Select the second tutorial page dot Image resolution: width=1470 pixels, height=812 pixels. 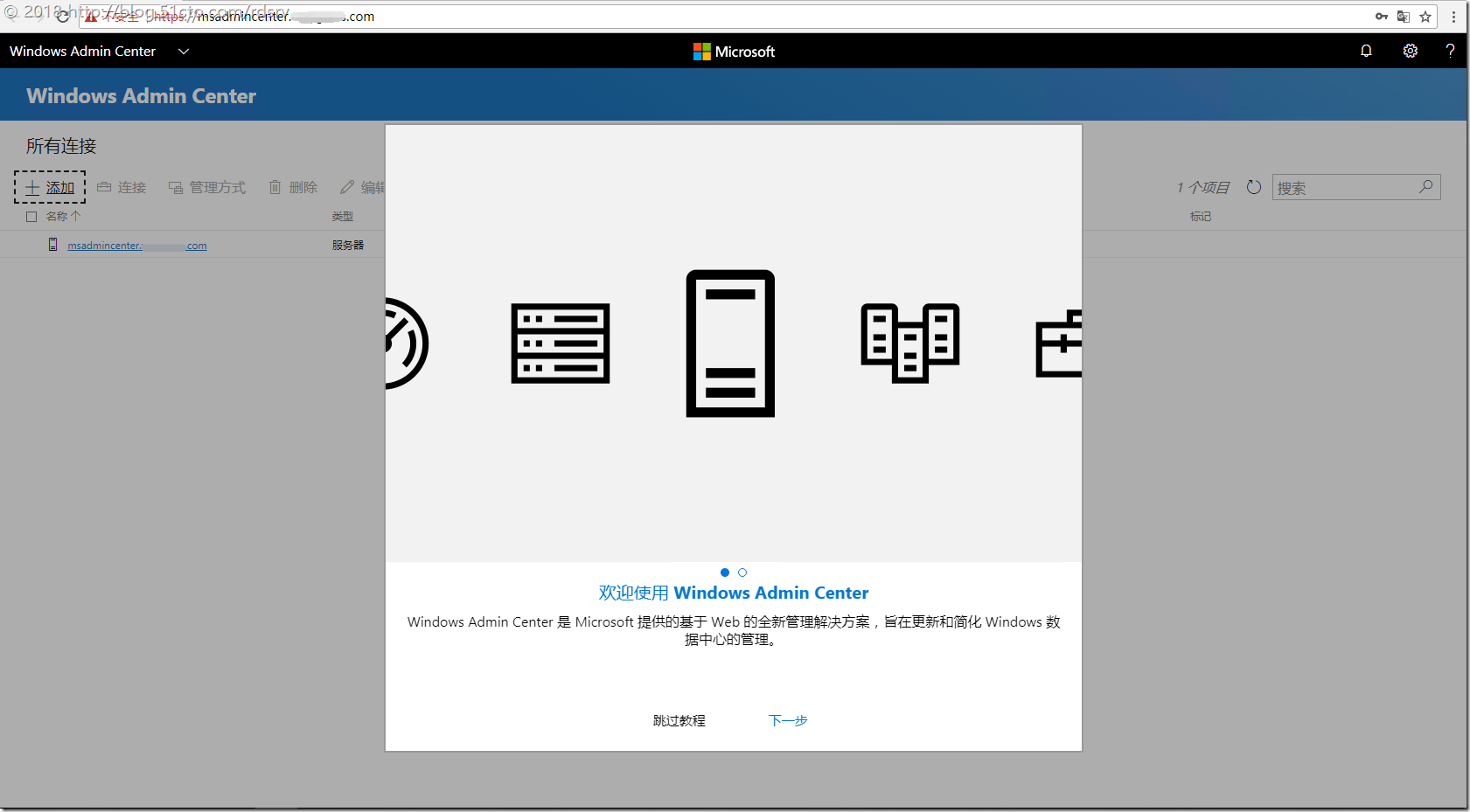(742, 573)
